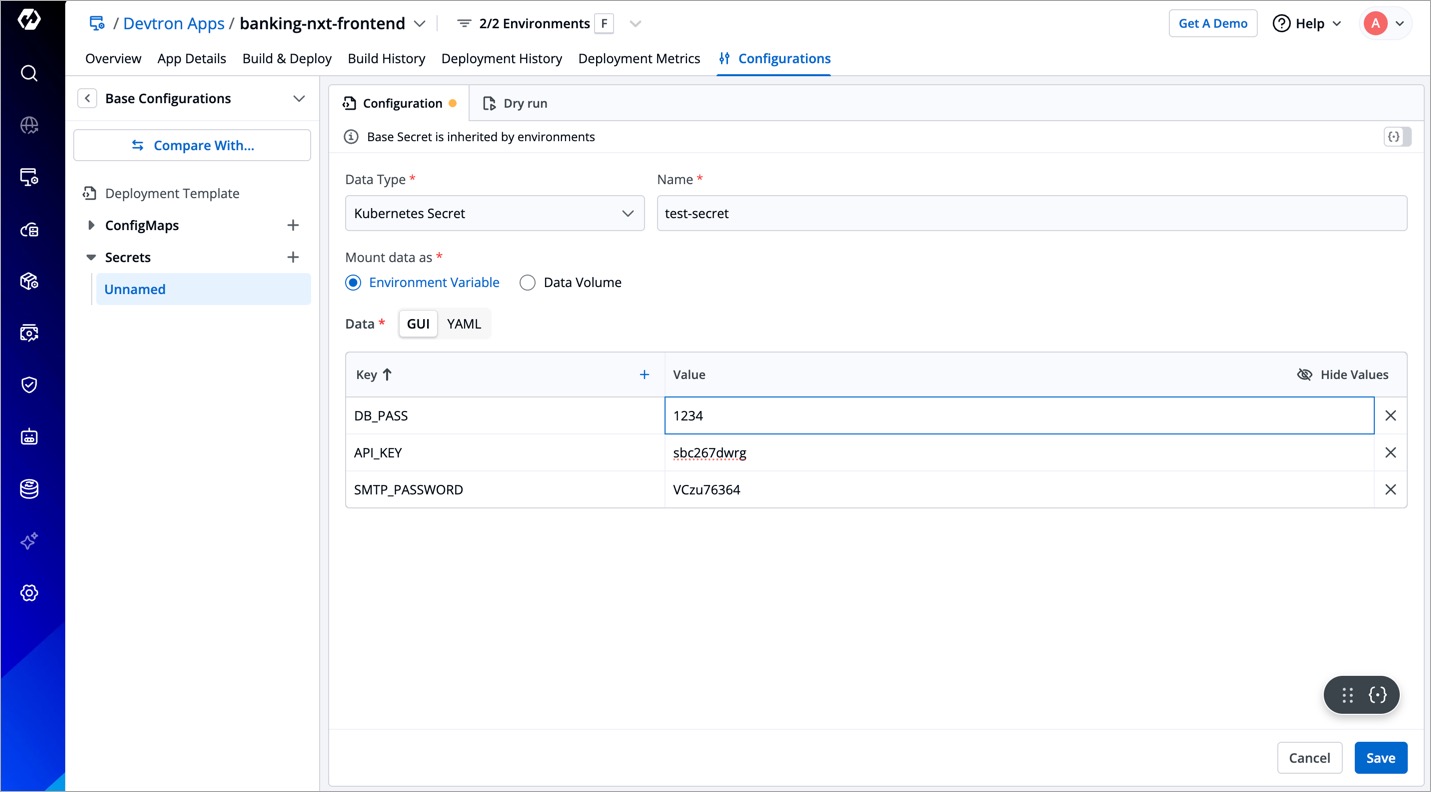Add a new ConfigMap with plus icon
Viewport: 1431px width, 792px height.
click(x=293, y=225)
